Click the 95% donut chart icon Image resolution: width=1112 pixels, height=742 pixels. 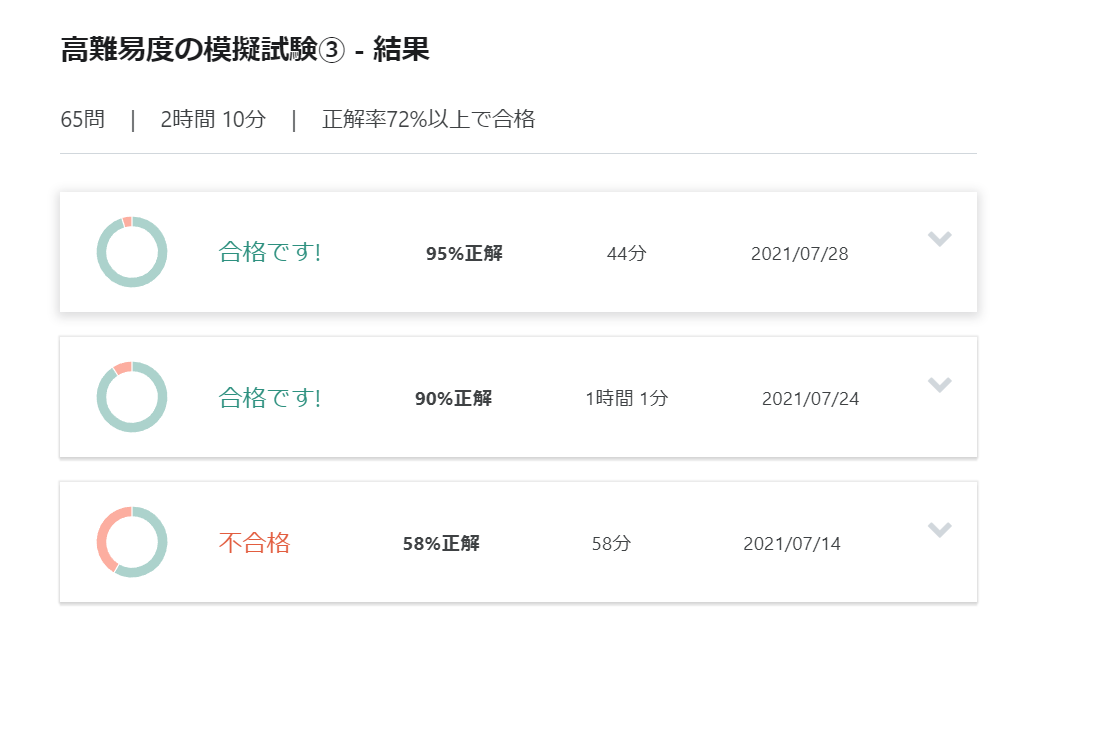[132, 252]
